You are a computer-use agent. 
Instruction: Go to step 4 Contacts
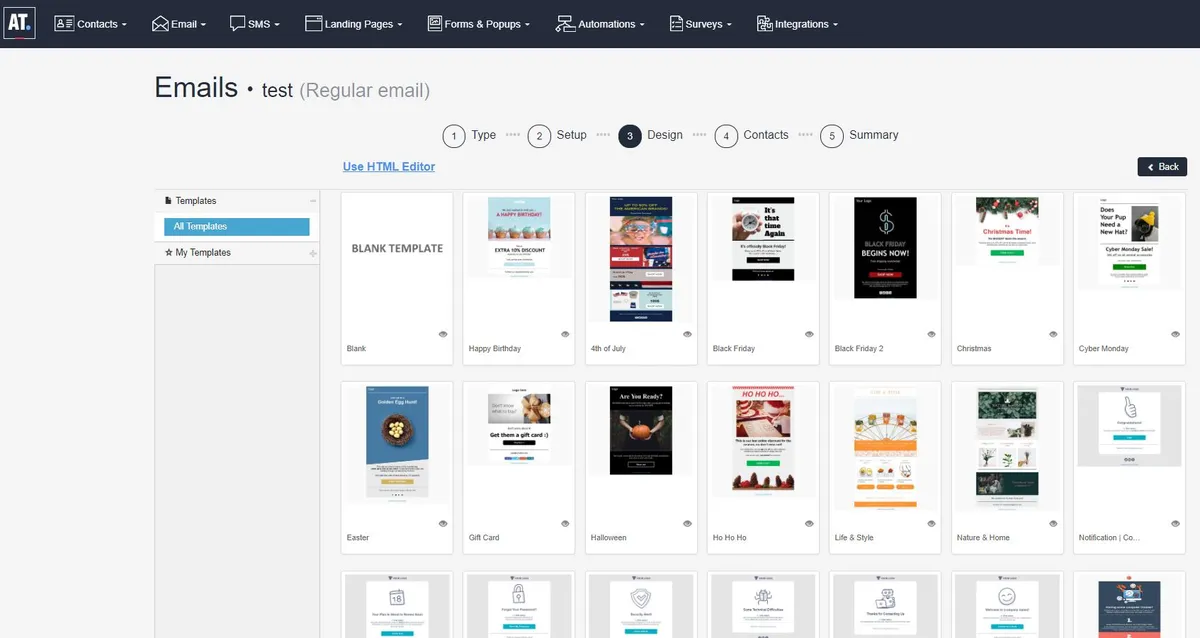pyautogui.click(x=752, y=136)
